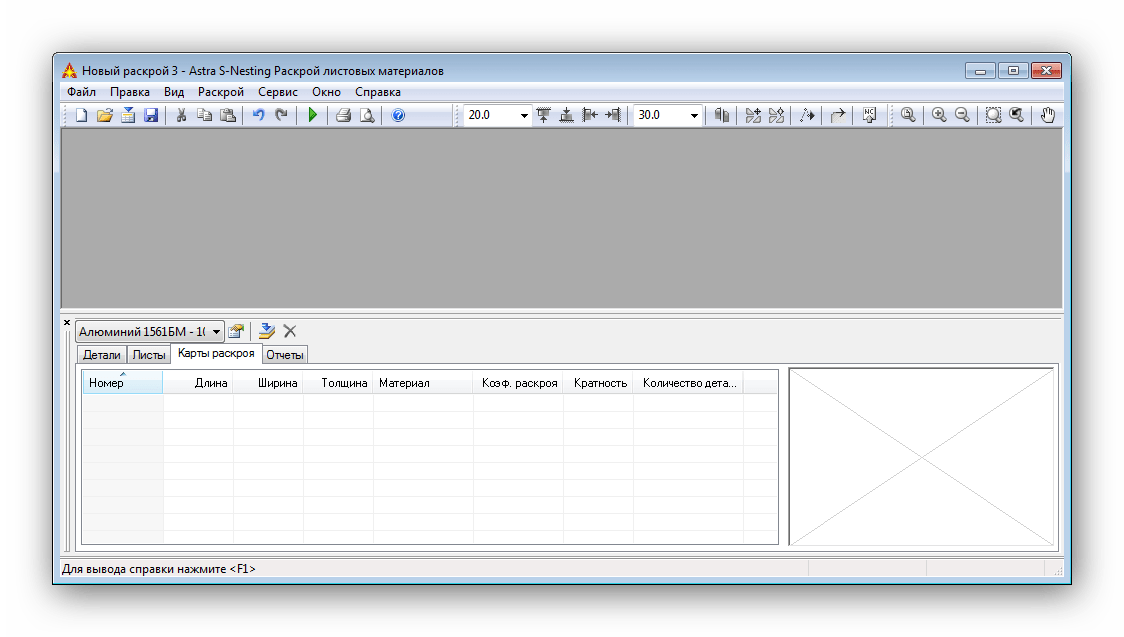
Task: Expand the Алюминий 1561БМ material dropdown
Action: click(x=216, y=331)
